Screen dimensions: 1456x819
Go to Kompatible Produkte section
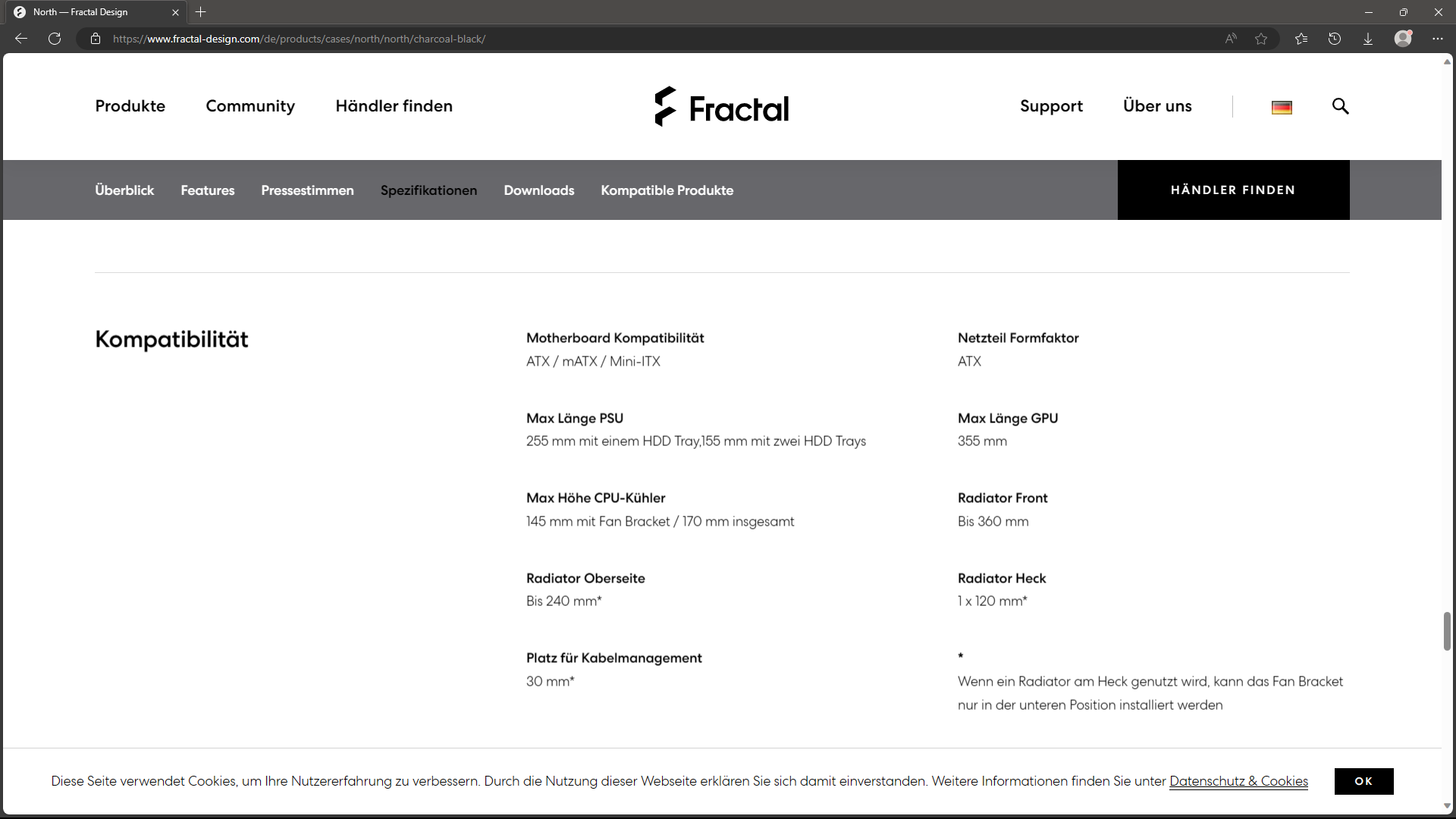tap(667, 190)
